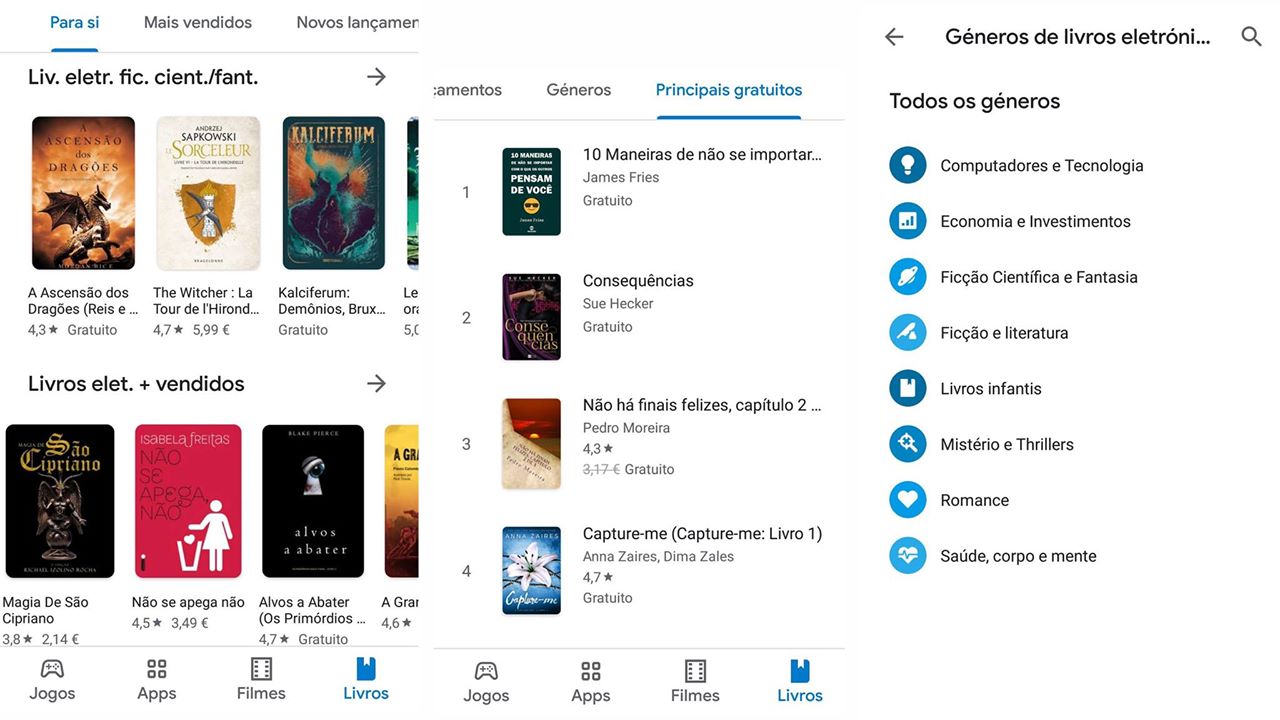Click the author name Pedro Moreira
This screenshot has height=720, width=1280.
pos(626,428)
